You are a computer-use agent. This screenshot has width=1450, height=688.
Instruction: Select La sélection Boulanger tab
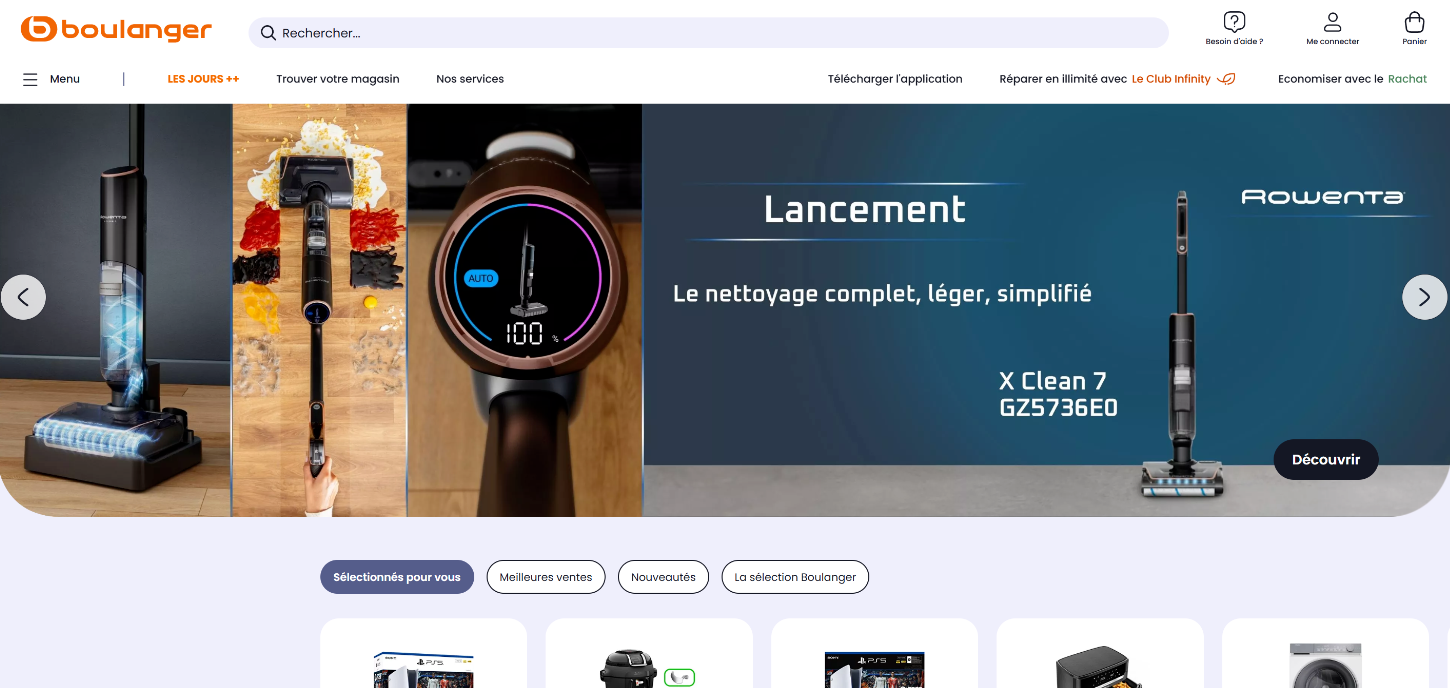(795, 577)
